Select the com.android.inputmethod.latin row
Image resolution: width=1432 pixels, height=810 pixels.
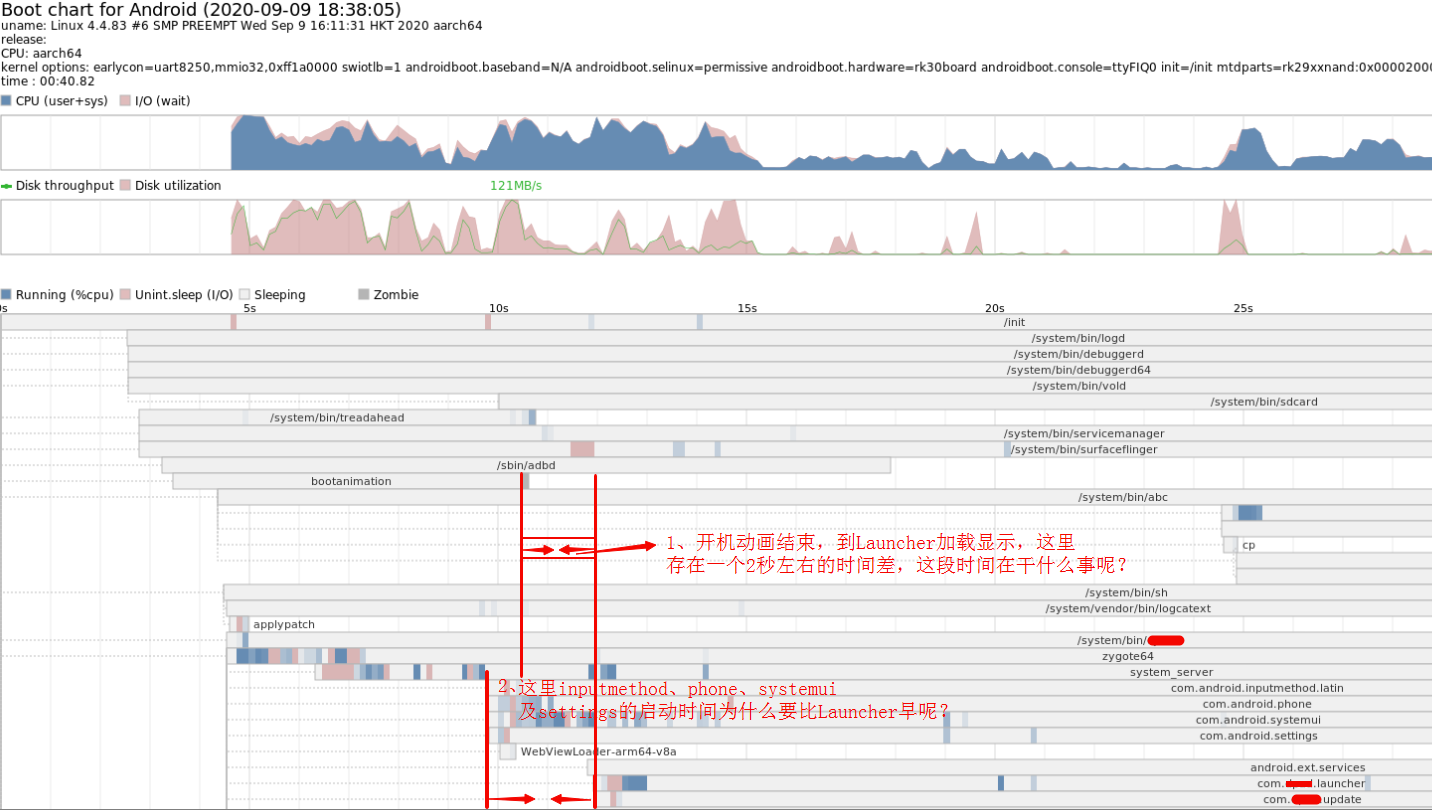tap(1258, 688)
